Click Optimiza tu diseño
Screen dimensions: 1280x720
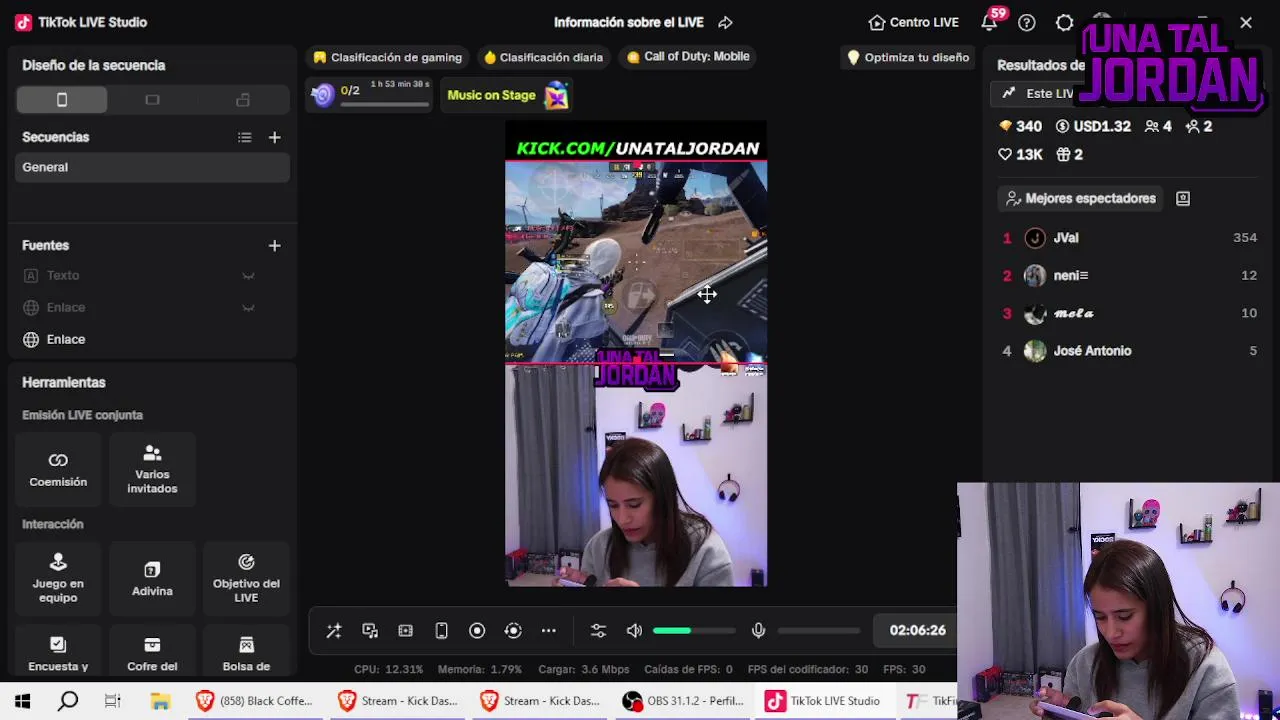[908, 57]
